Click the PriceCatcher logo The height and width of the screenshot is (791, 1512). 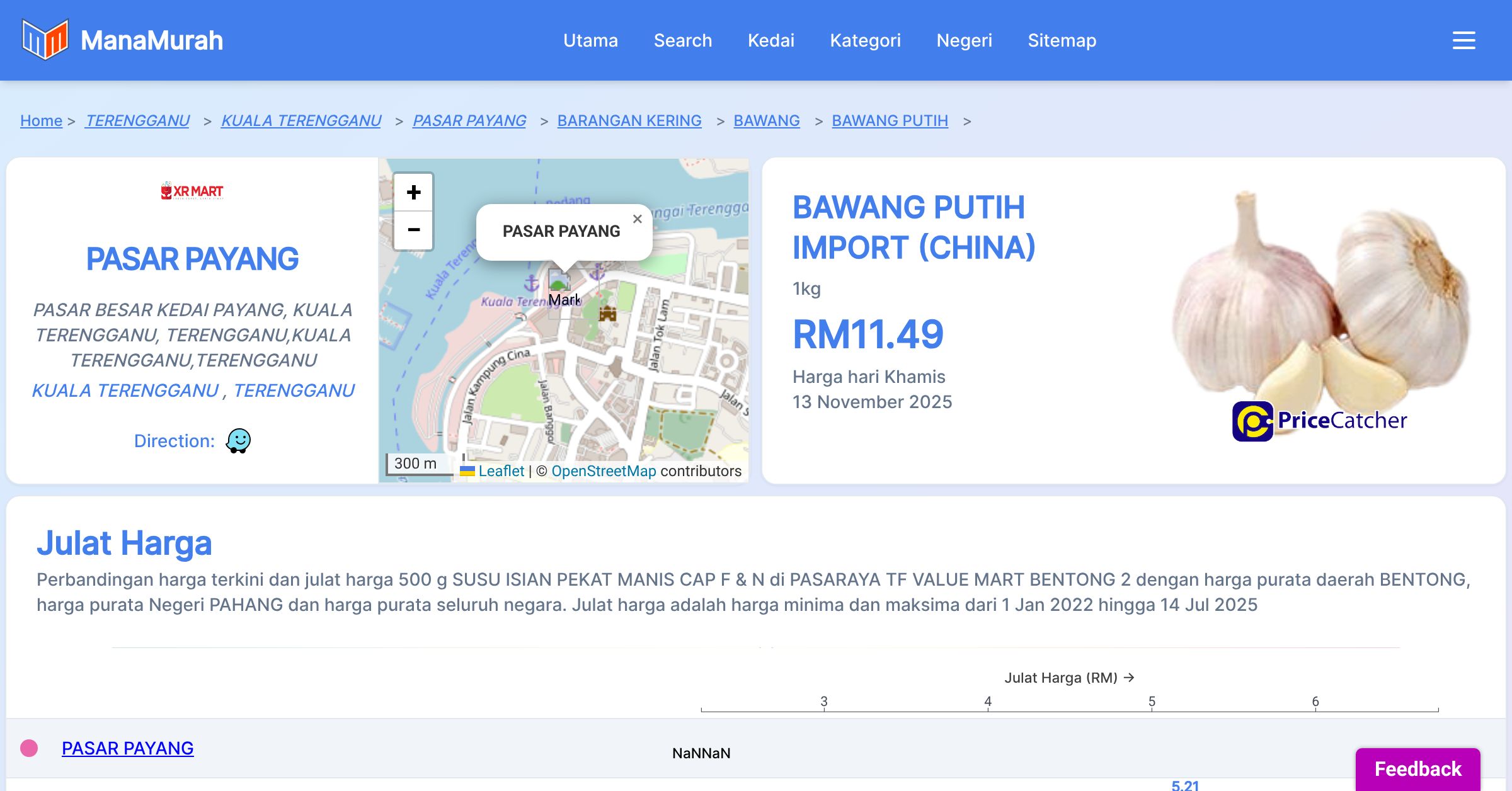(x=1319, y=421)
